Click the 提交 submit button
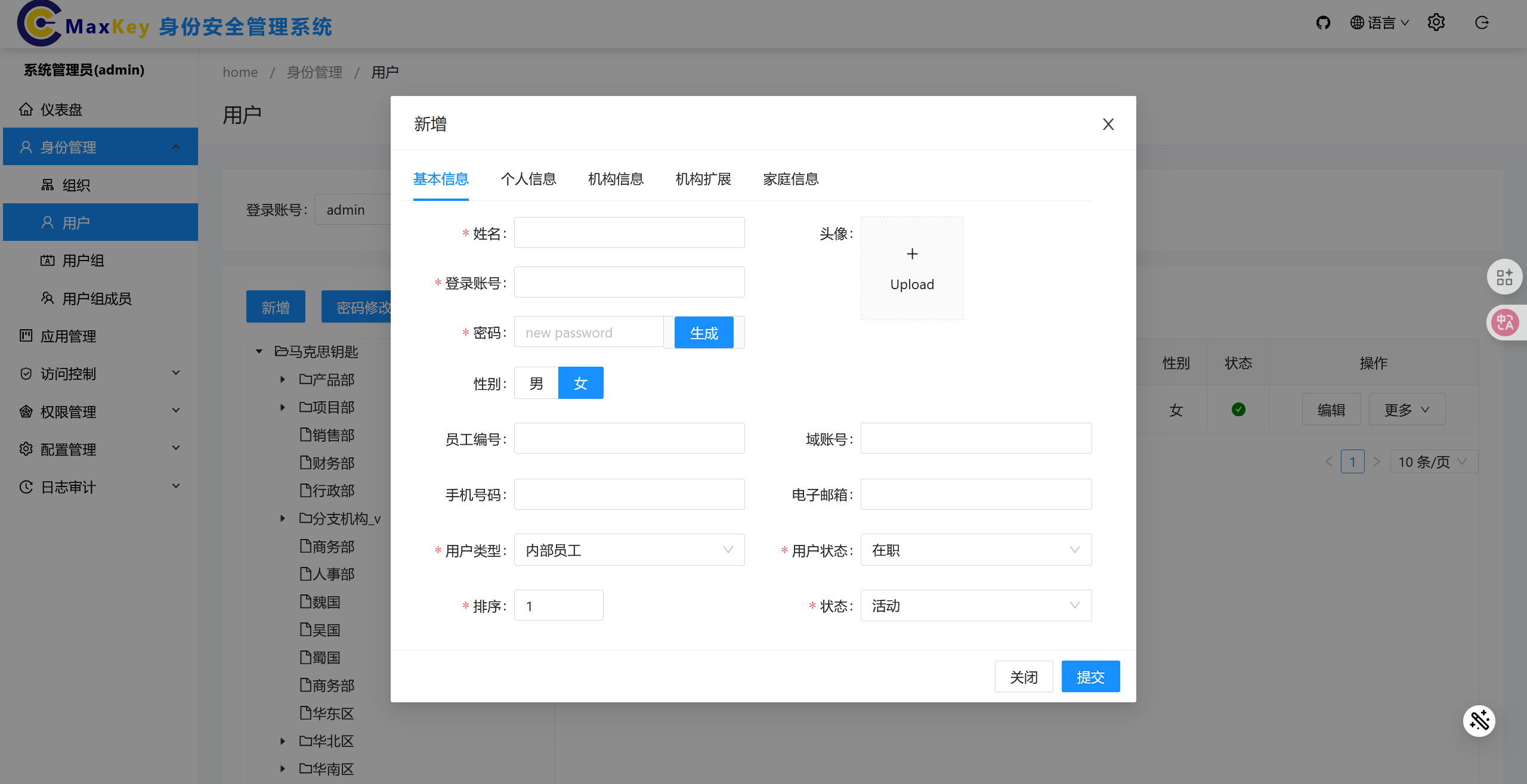1527x784 pixels. coord(1090,676)
